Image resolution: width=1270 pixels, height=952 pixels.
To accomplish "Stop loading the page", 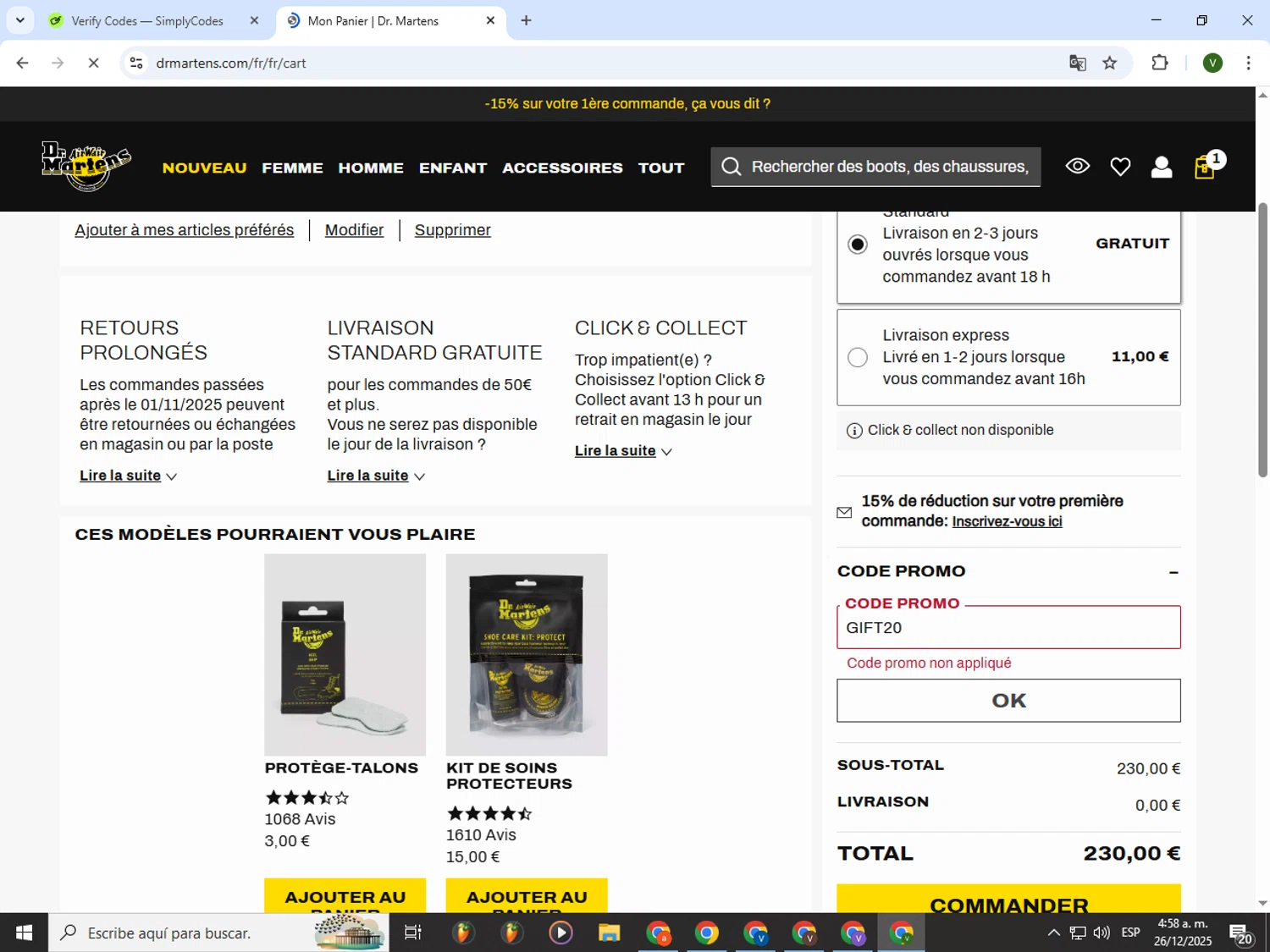I will tap(93, 63).
